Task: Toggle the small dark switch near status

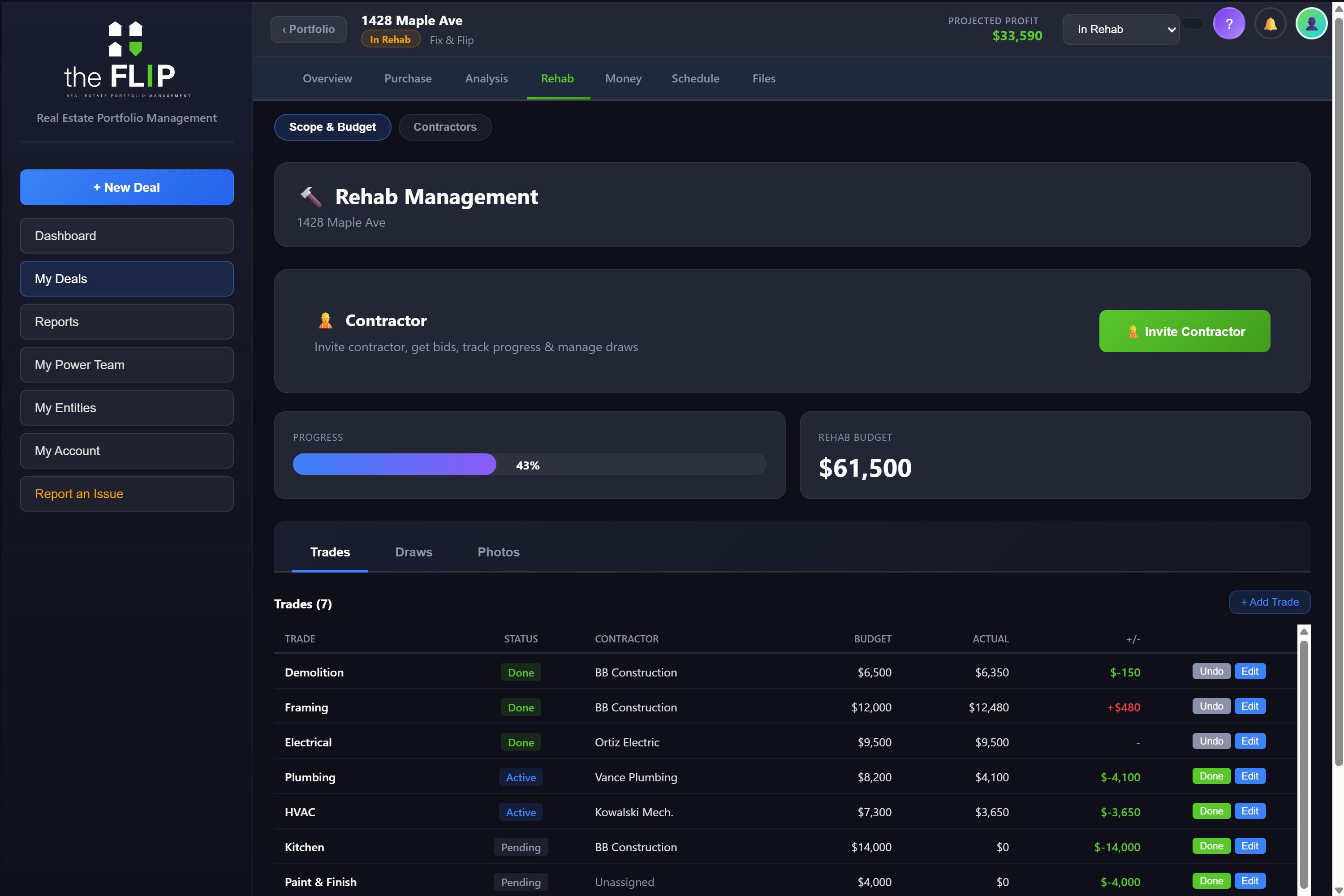Action: [x=1193, y=23]
